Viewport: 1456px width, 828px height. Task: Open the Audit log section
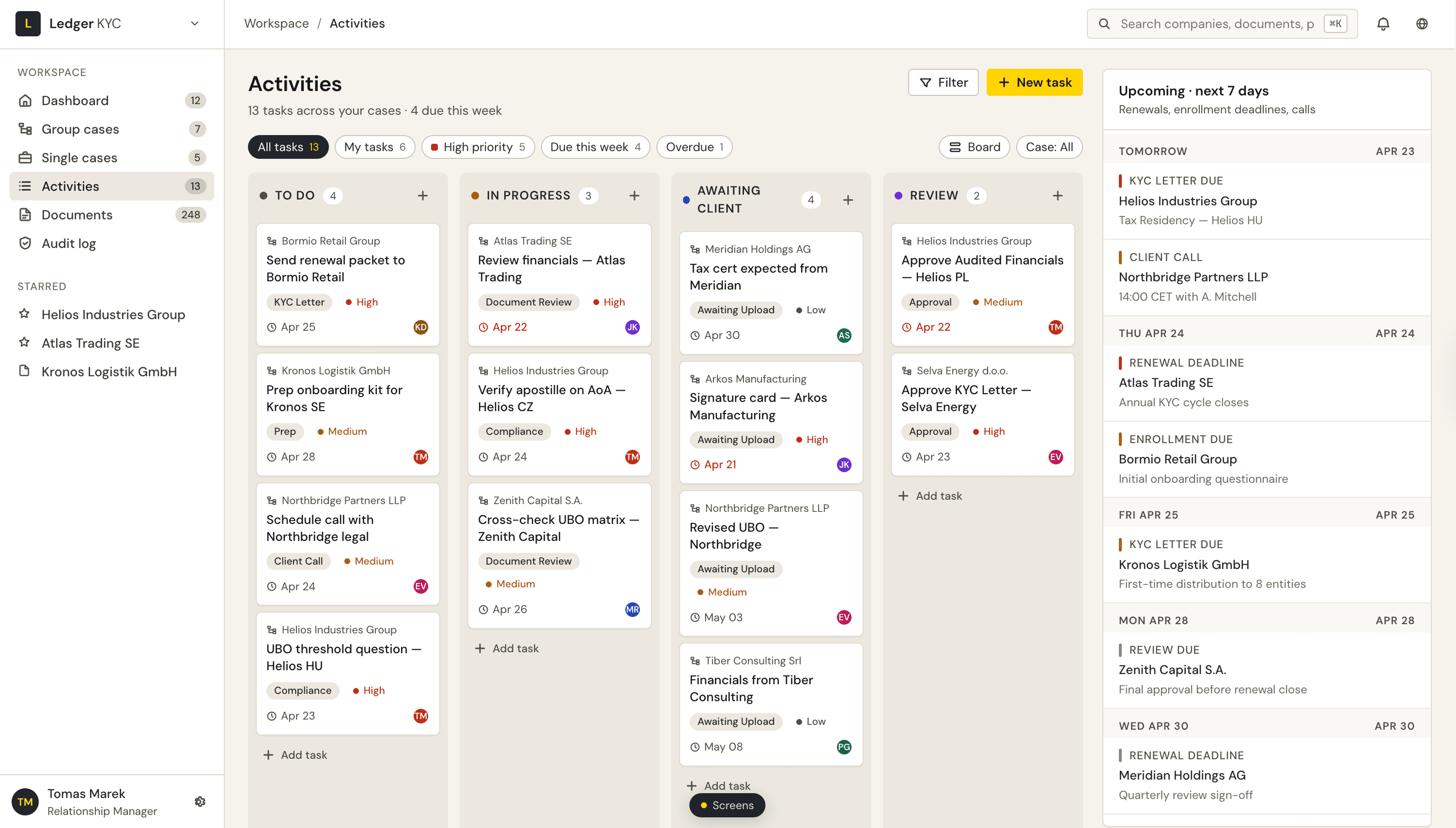(69, 243)
